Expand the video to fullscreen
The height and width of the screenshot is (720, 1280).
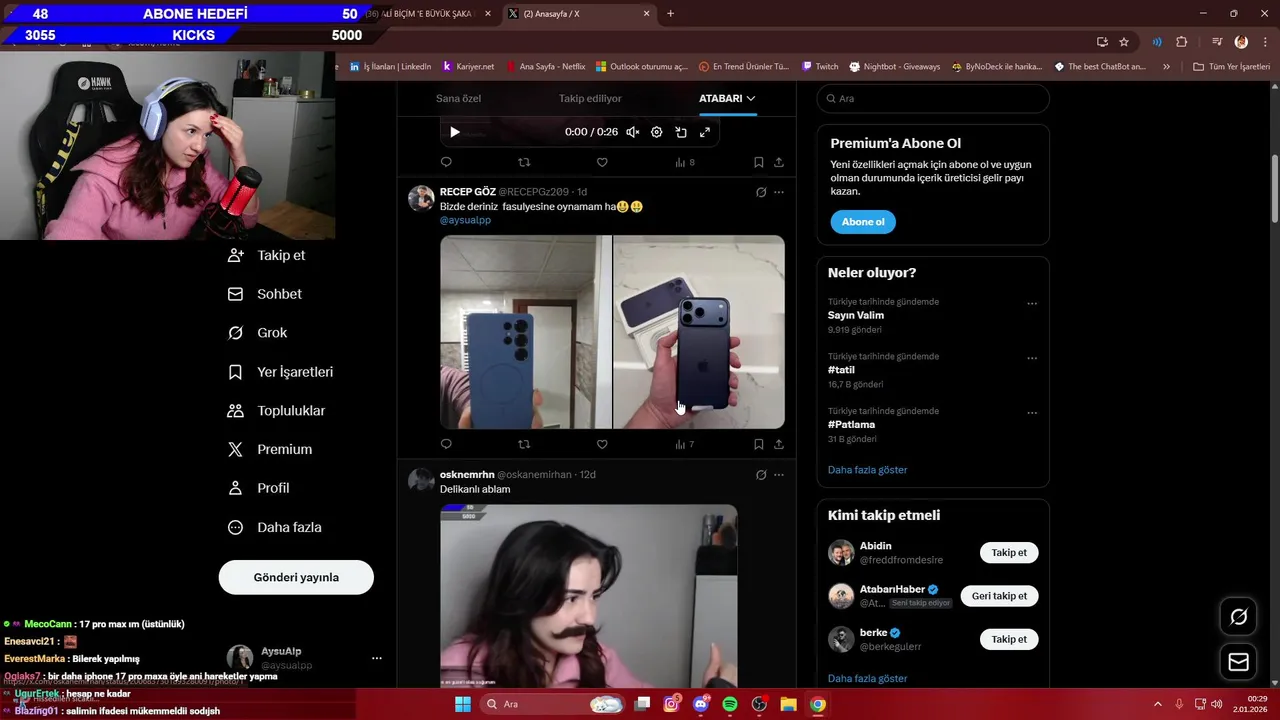coord(705,132)
